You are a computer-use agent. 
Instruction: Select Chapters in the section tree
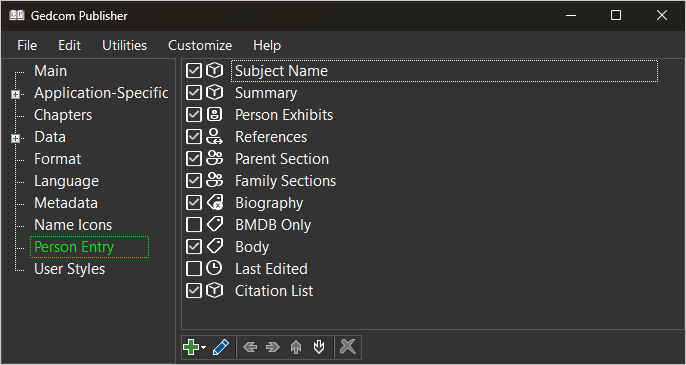coord(63,115)
